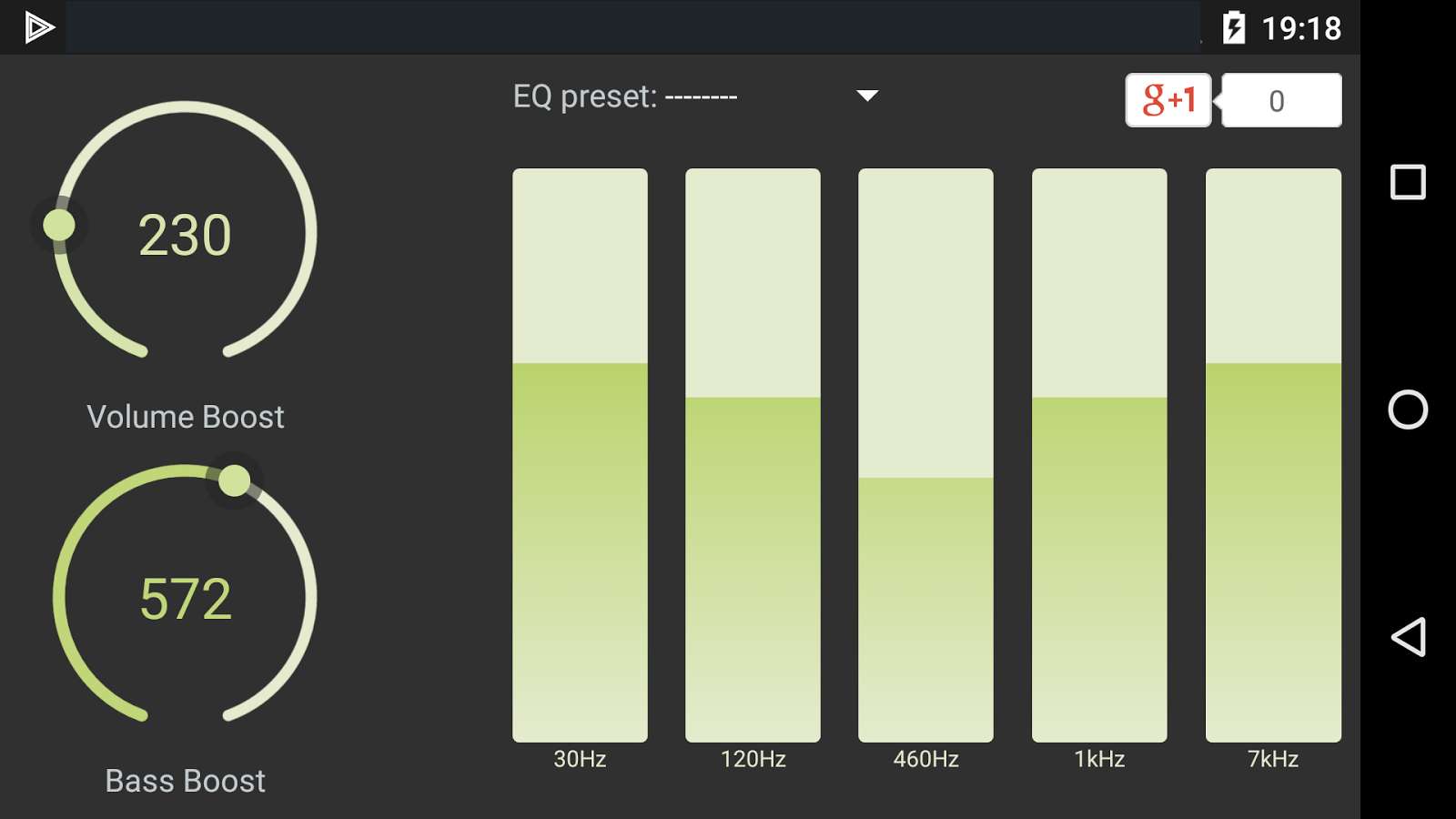Click the 30Hz equalizer band
This screenshot has width=1456, height=819.
pyautogui.click(x=580, y=455)
